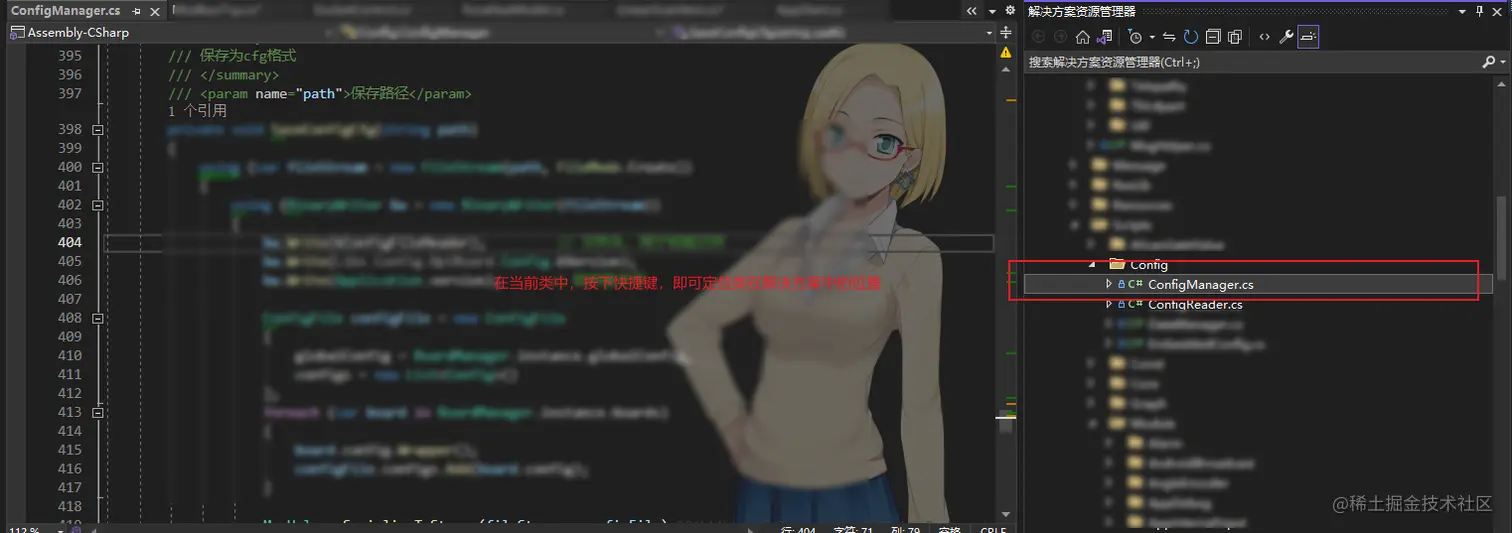Click the editor split window handle
This screenshot has height=533, width=1512.
tap(1005, 32)
